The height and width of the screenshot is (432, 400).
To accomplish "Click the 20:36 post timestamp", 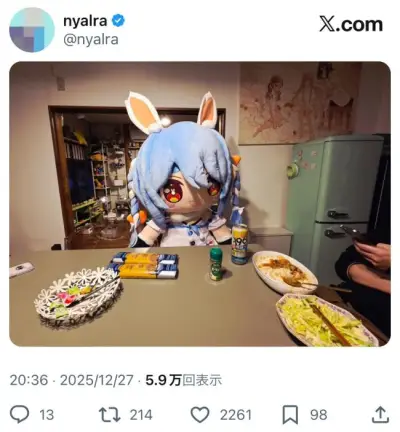I will 29,380.
